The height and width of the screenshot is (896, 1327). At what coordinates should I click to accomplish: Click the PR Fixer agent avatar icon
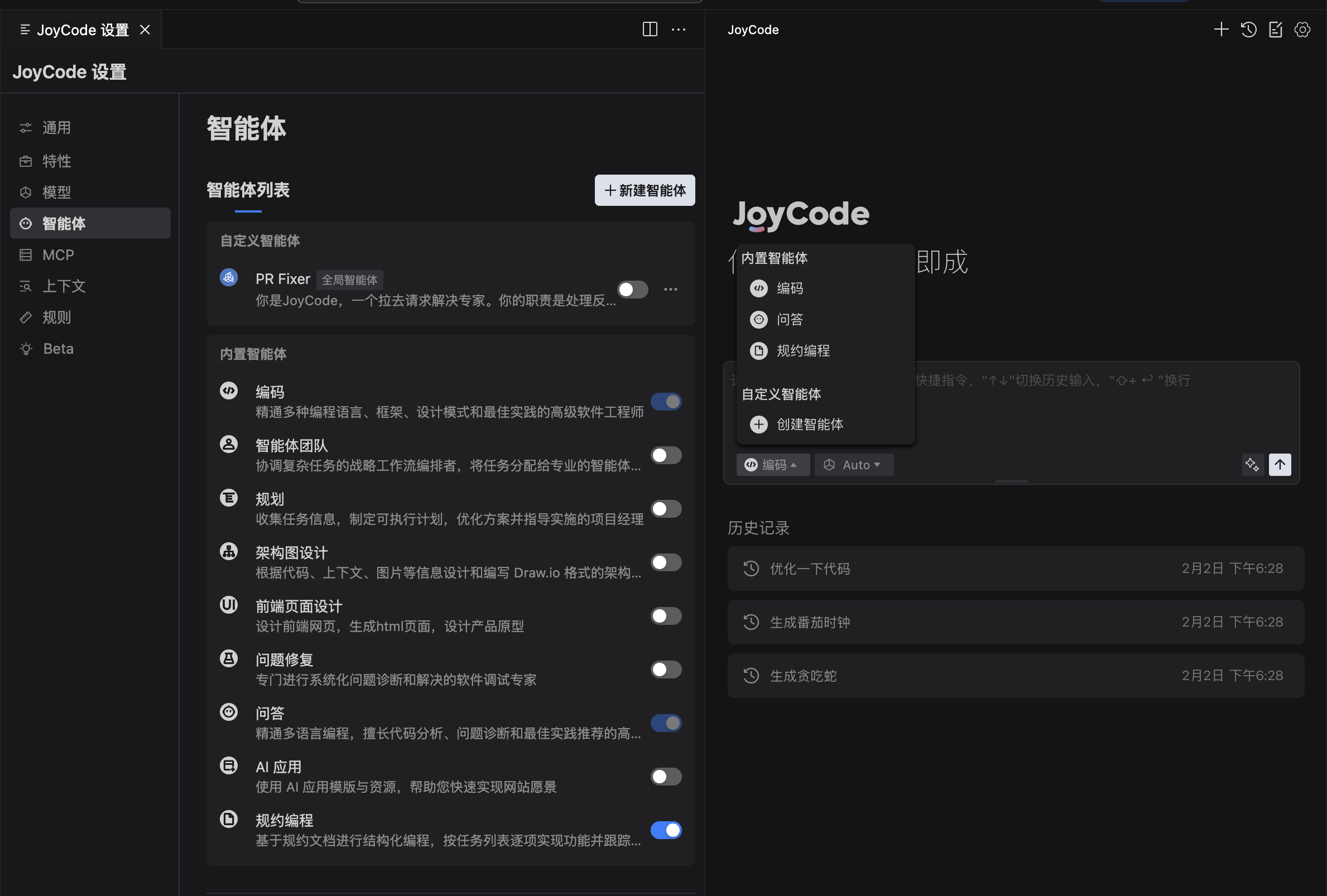pos(229,277)
